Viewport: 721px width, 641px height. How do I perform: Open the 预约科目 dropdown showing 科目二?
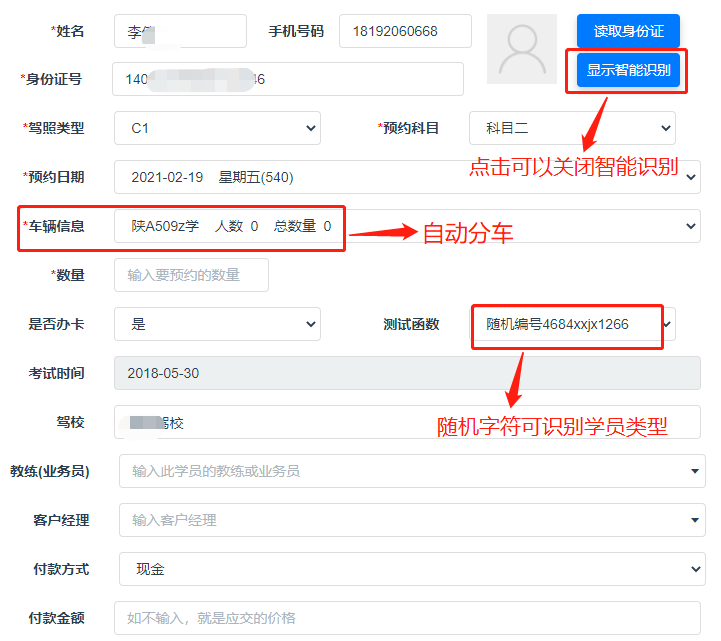[572, 128]
